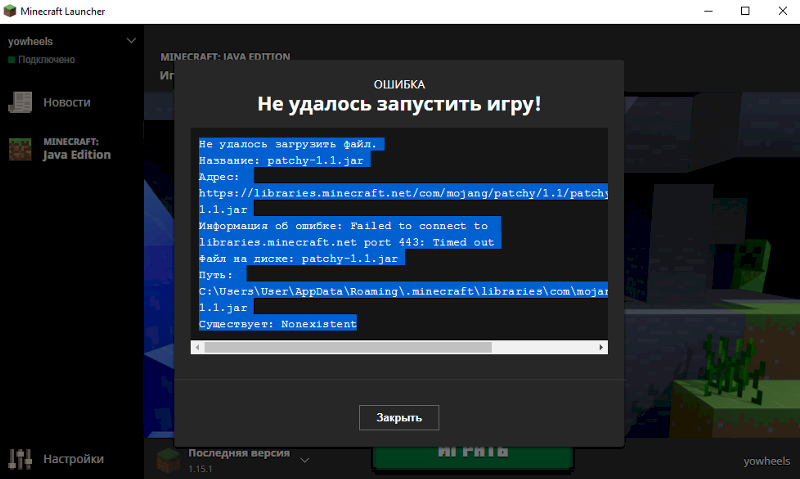
Task: Click the green ИГРАТЬ play button
Action: (x=473, y=456)
